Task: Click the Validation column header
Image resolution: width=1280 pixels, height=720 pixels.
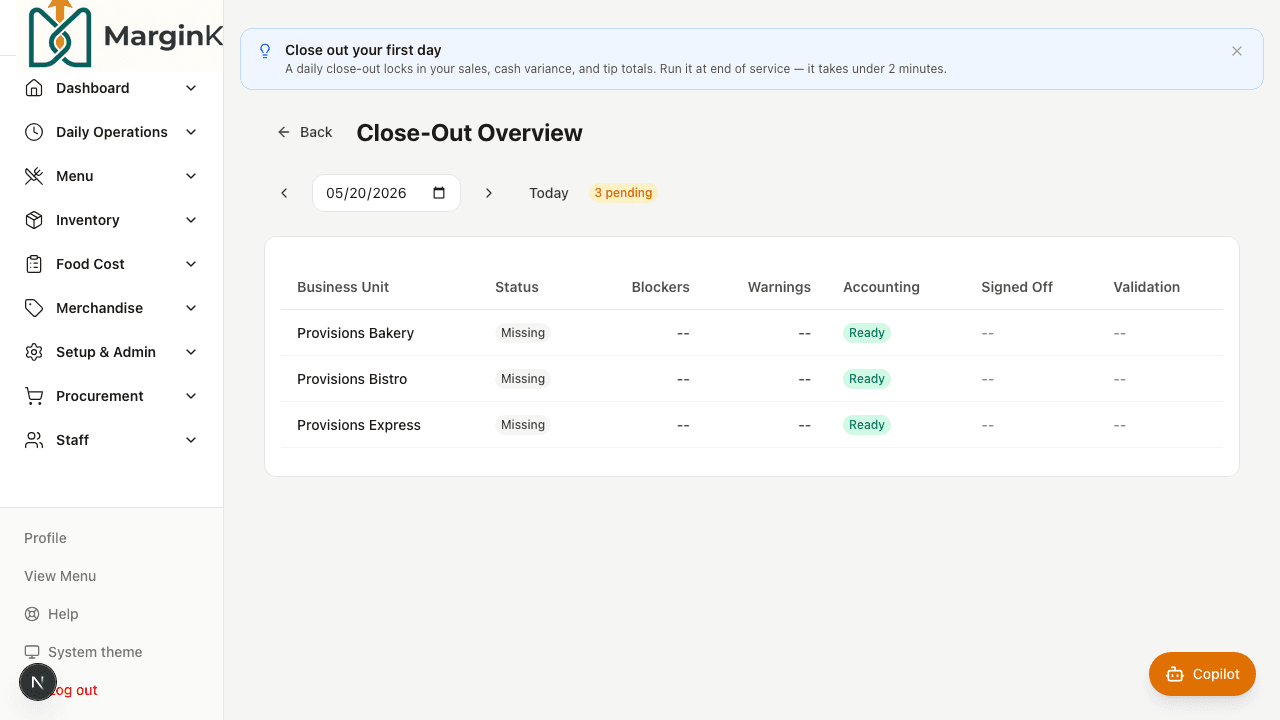Action: (x=1146, y=287)
